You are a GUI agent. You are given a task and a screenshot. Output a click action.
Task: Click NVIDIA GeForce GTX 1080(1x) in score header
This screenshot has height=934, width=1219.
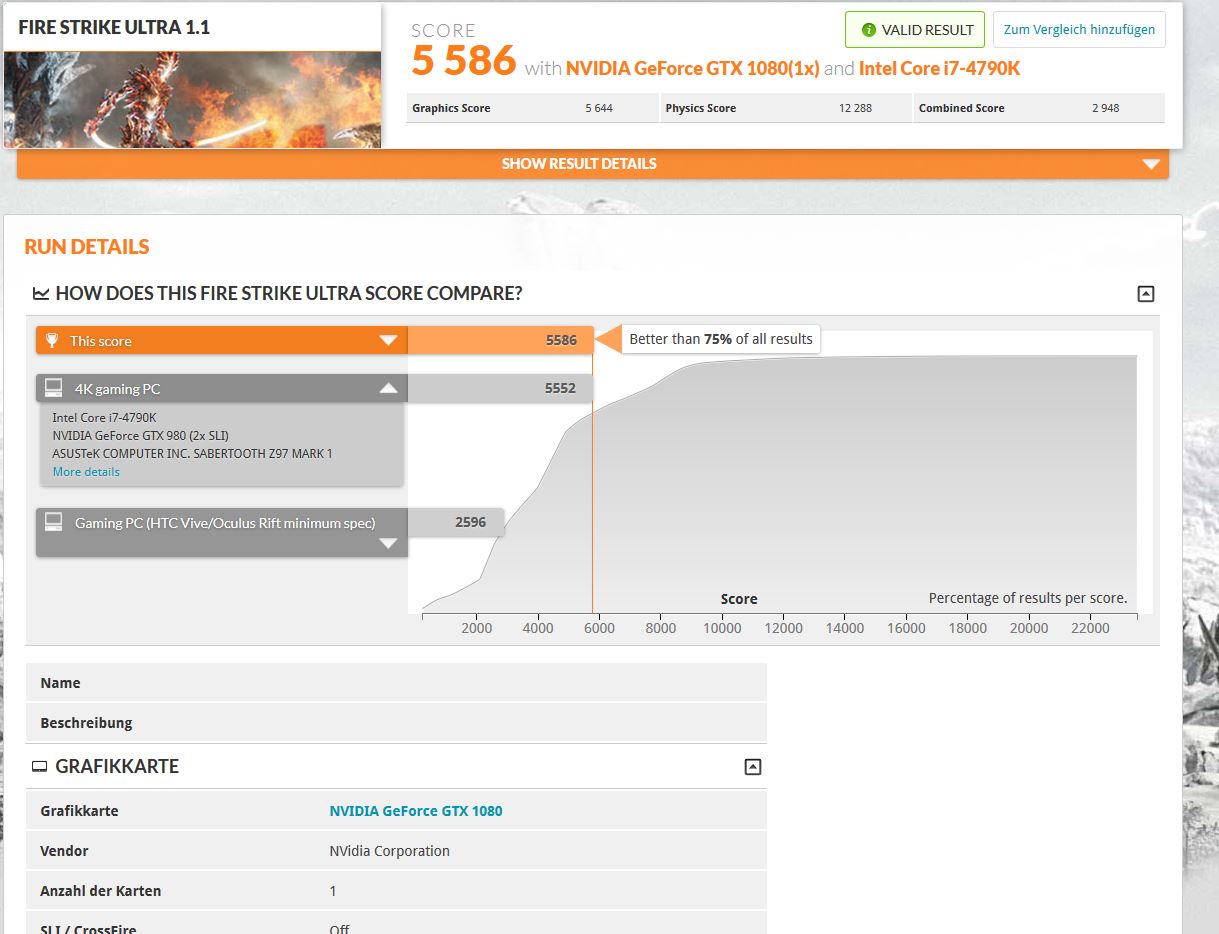(x=693, y=69)
